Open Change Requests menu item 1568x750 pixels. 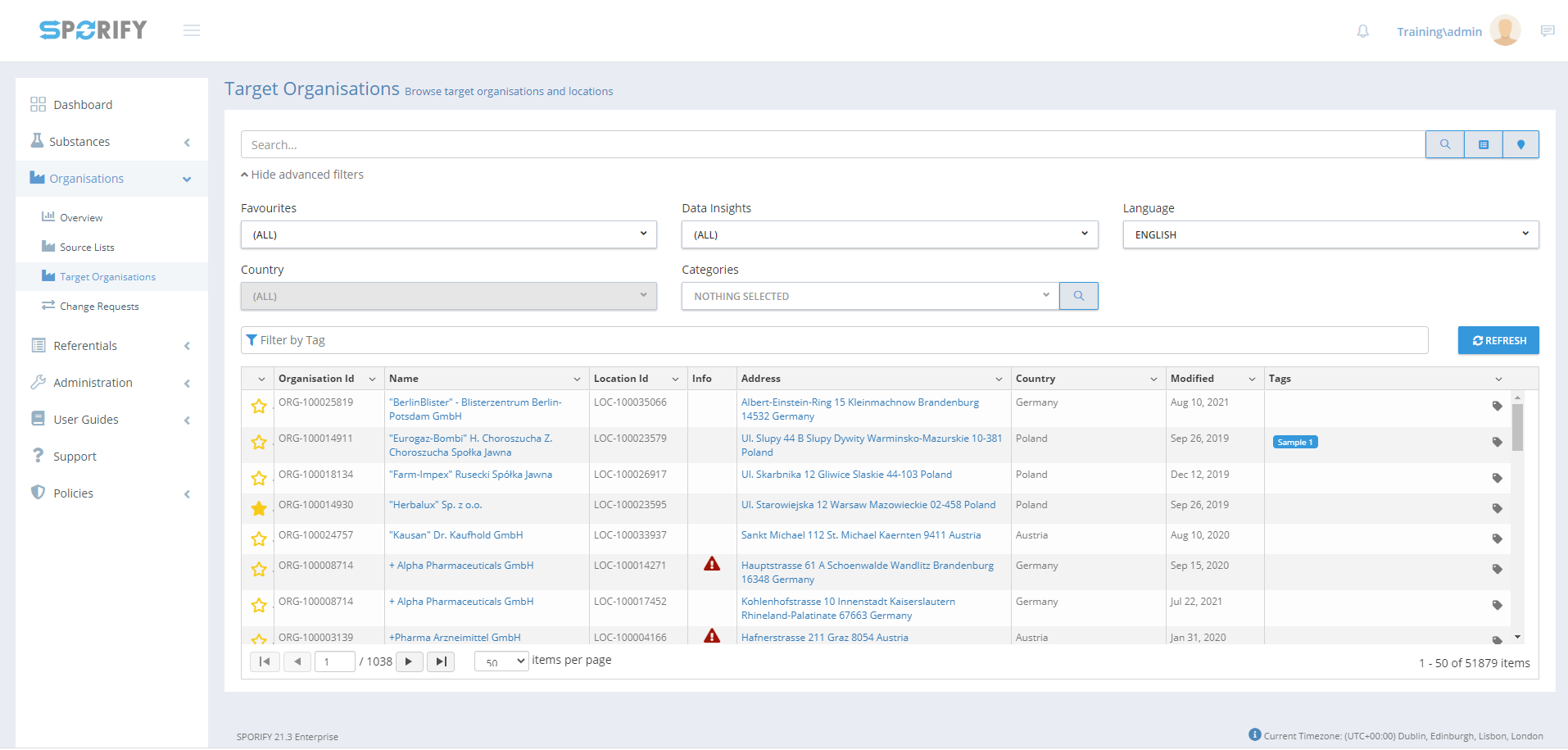point(99,307)
